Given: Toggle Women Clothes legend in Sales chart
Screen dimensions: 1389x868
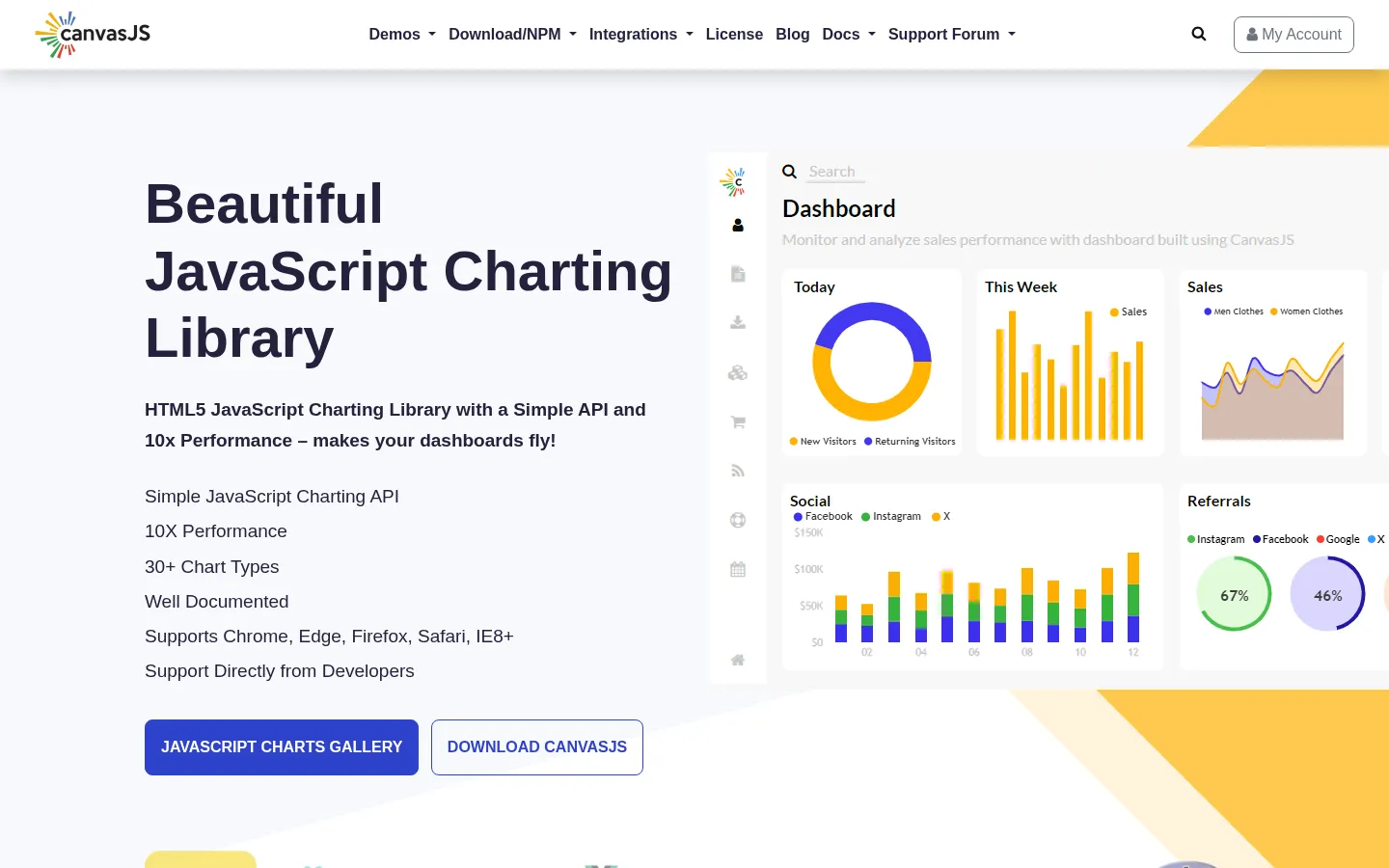Looking at the screenshot, I should (x=1306, y=312).
